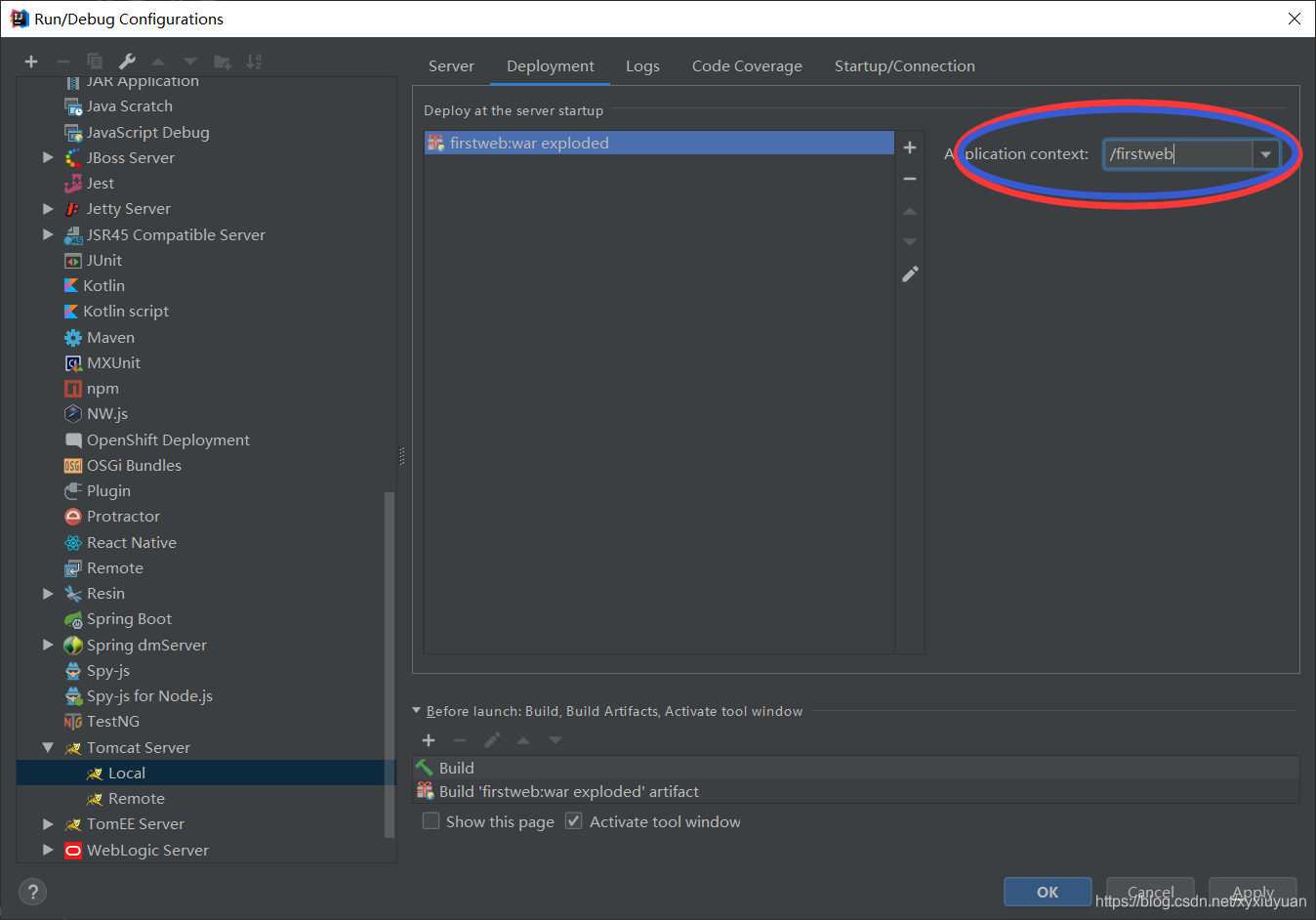Remove artifact minus icon beside deploy list

pos(910,179)
